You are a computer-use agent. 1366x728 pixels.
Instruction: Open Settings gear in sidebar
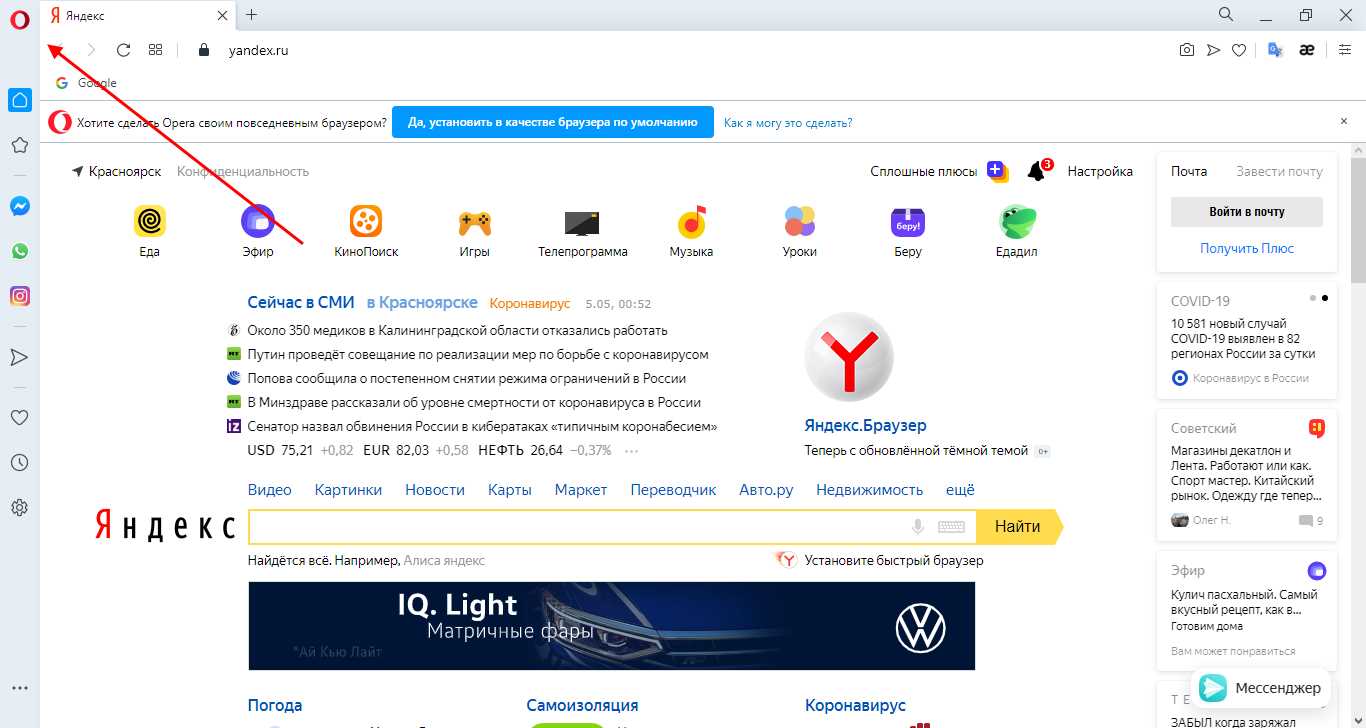19,507
